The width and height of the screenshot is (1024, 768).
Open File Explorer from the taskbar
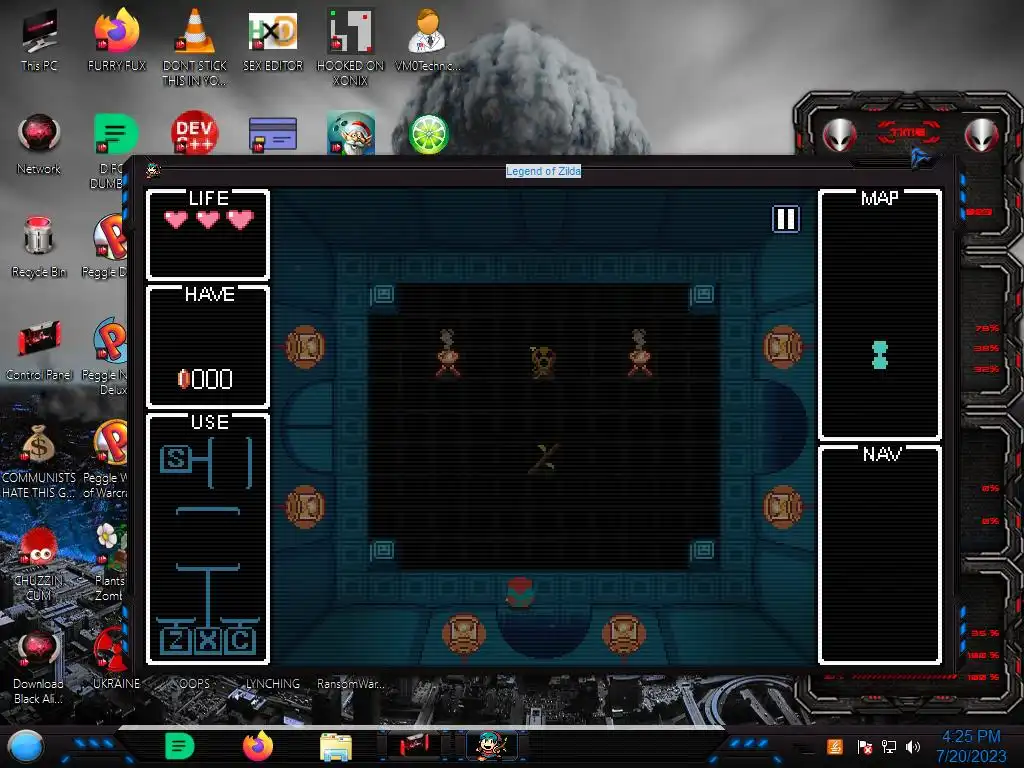click(336, 747)
